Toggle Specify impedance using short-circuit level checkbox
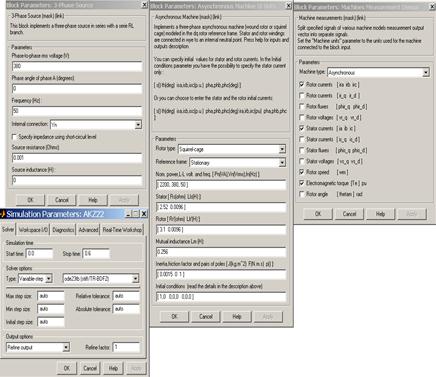Viewport: 436px width, 377px height. coord(14,137)
